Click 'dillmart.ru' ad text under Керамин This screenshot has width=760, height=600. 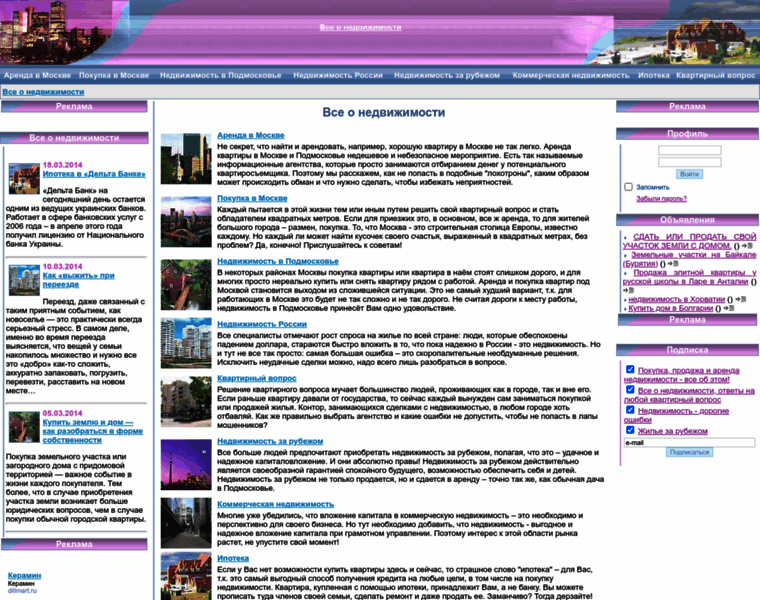point(22,591)
